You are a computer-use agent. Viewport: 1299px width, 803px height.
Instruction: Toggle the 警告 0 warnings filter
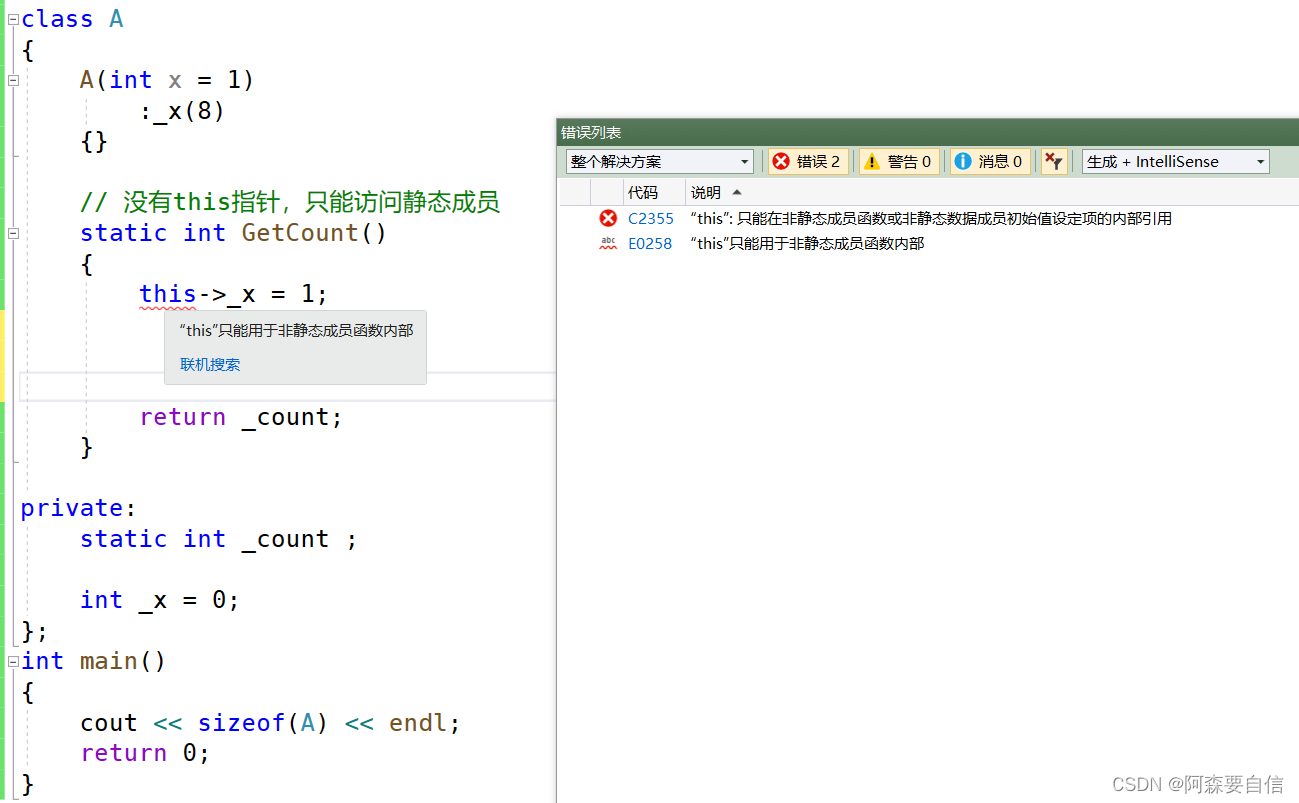(x=899, y=161)
